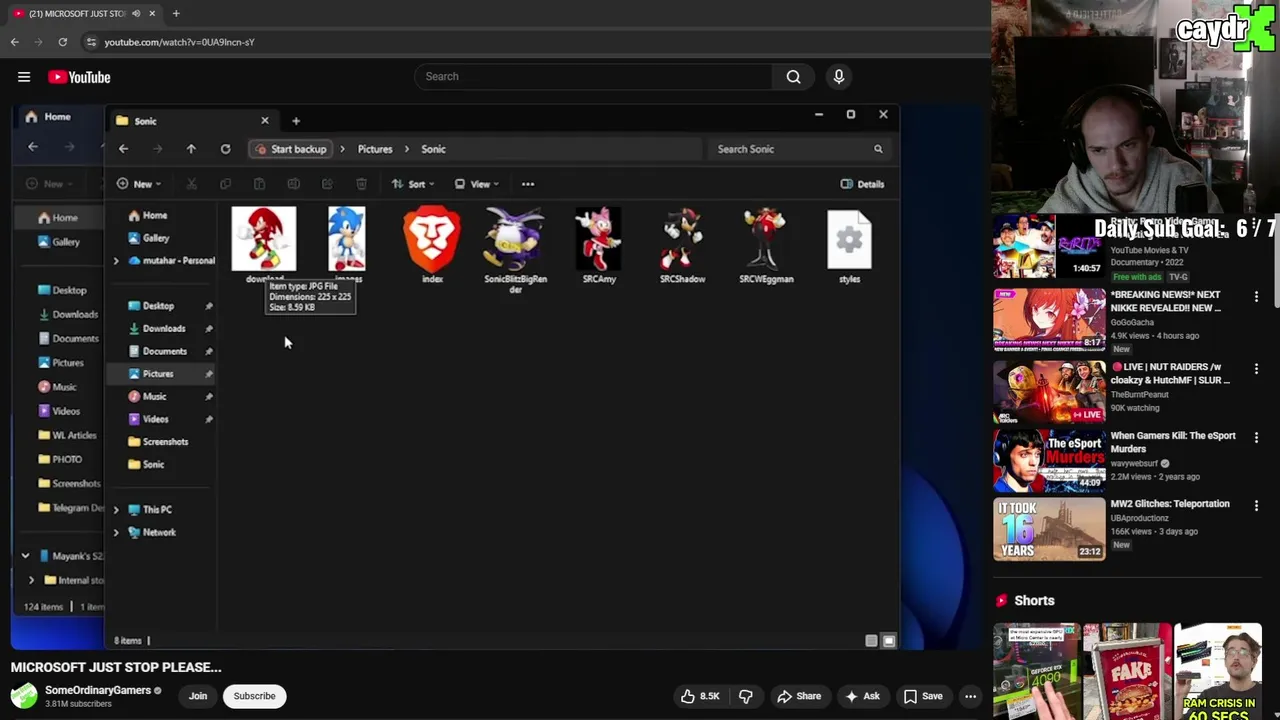Click the Paste toolbar icon
Screen dimensions: 1280x720
259,184
